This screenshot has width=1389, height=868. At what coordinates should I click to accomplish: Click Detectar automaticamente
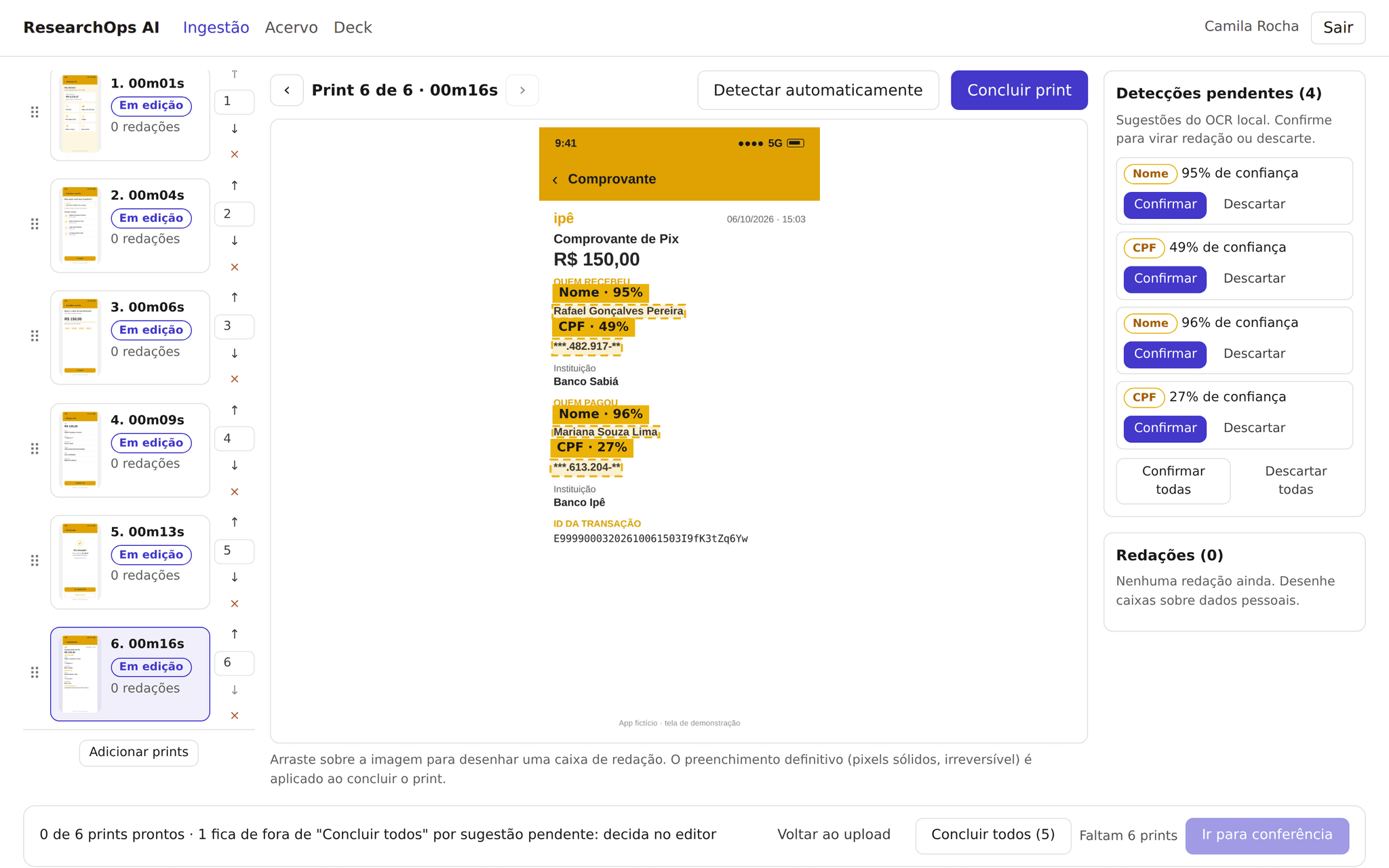(818, 90)
